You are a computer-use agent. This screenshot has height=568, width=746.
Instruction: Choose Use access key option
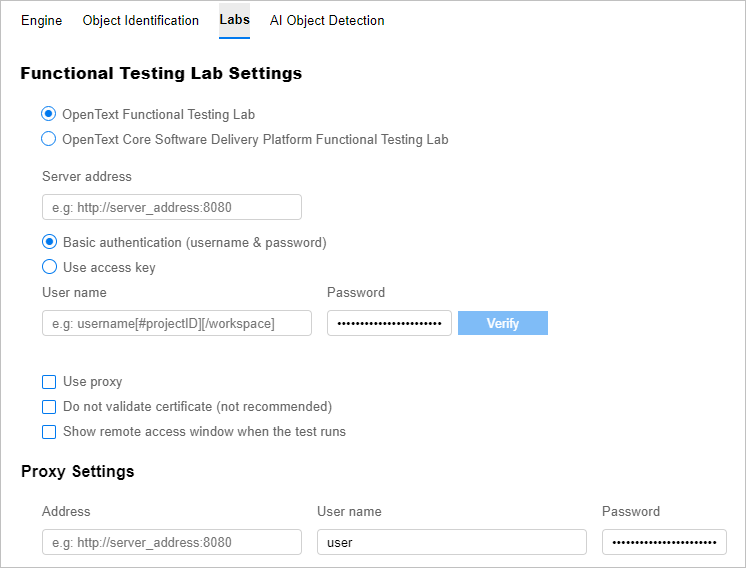(x=49, y=267)
